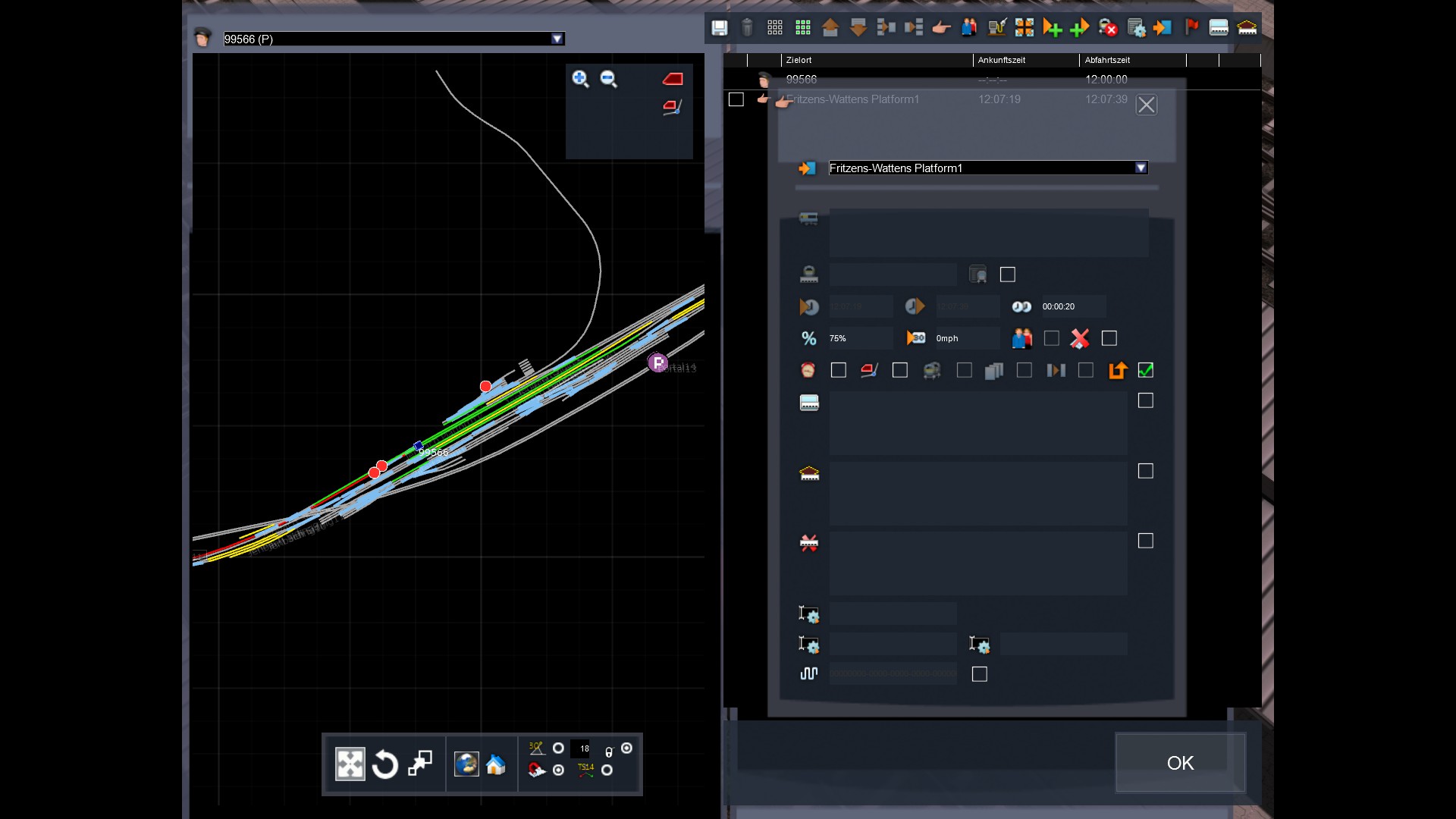Toggle the 30° angle snap radio button
1456x819 pixels.
coord(558,748)
